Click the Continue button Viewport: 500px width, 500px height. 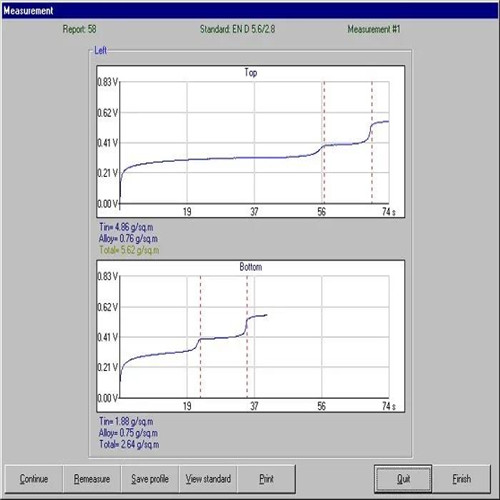[x=34, y=479]
